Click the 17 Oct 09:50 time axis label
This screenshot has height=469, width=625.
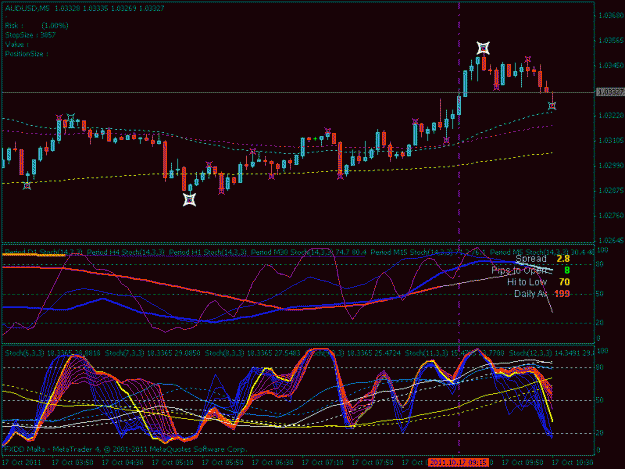pyautogui.click(x=522, y=463)
